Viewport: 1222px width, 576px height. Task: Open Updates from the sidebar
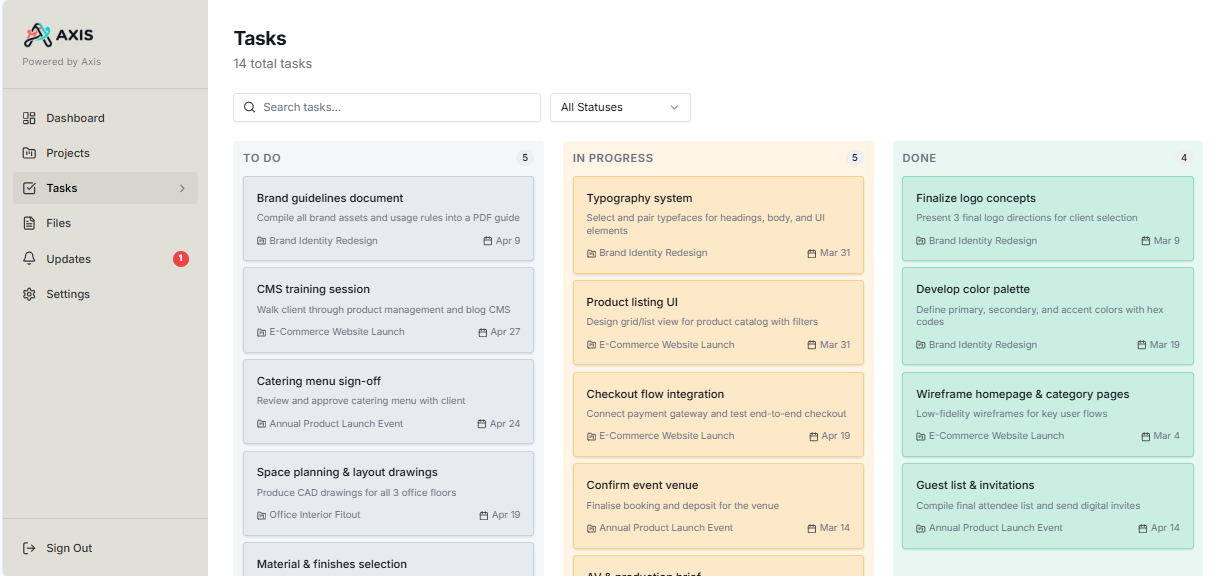105,259
